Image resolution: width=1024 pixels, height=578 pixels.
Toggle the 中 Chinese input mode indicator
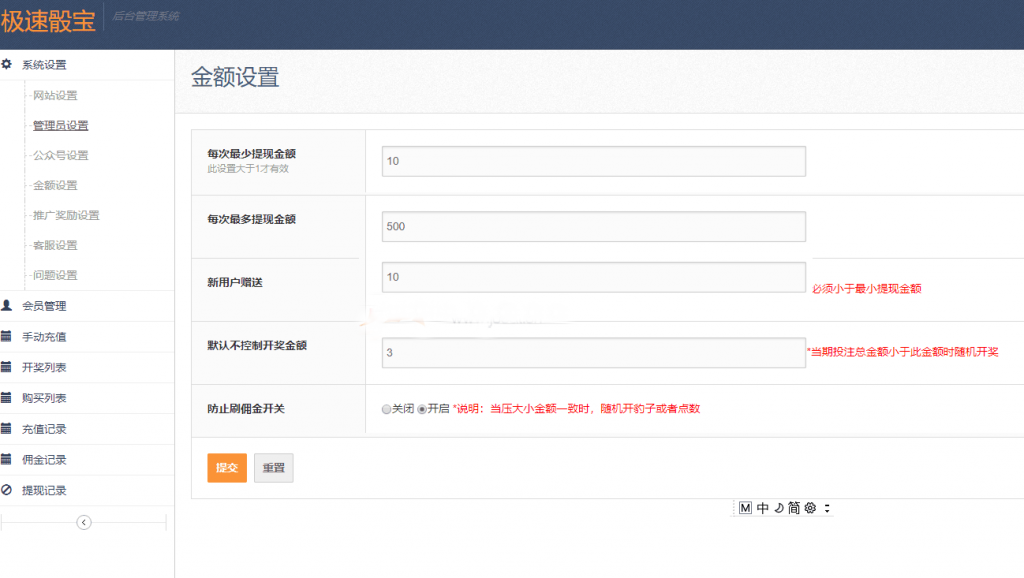(x=762, y=508)
